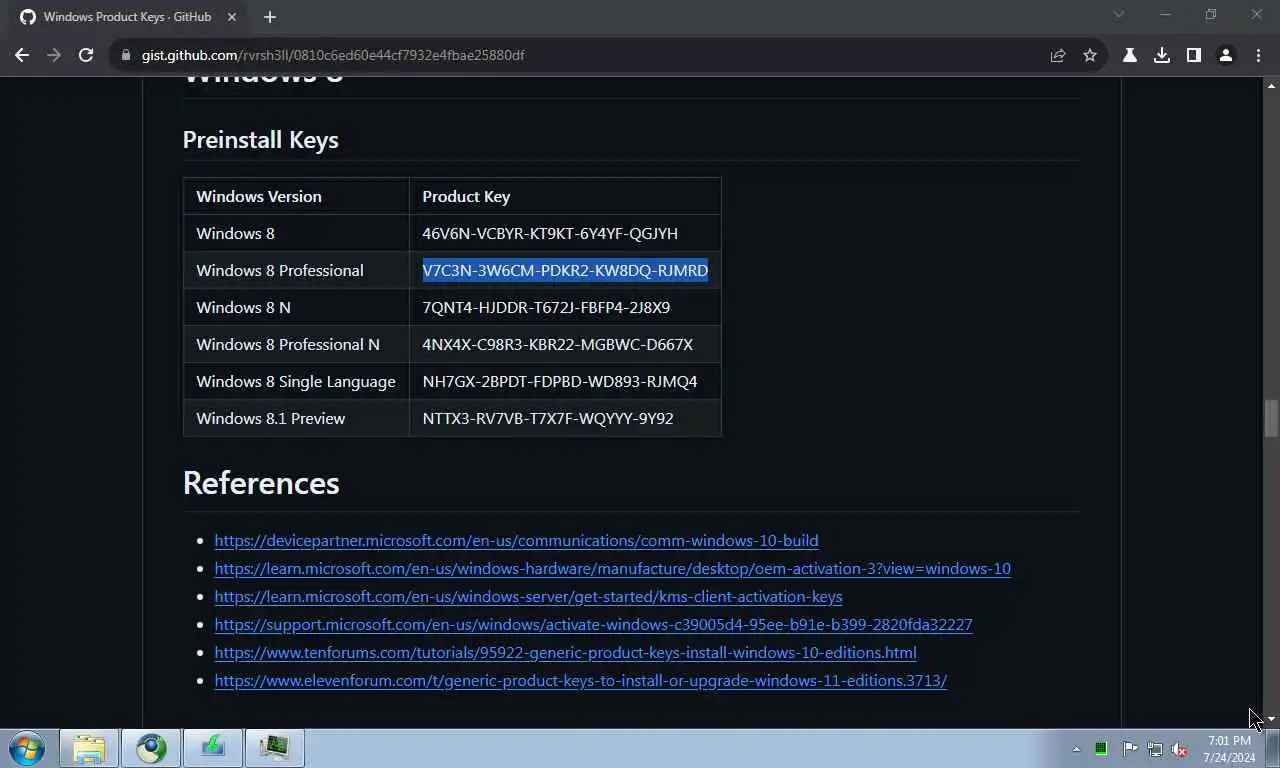Bookmark this page with the star

tap(1090, 55)
